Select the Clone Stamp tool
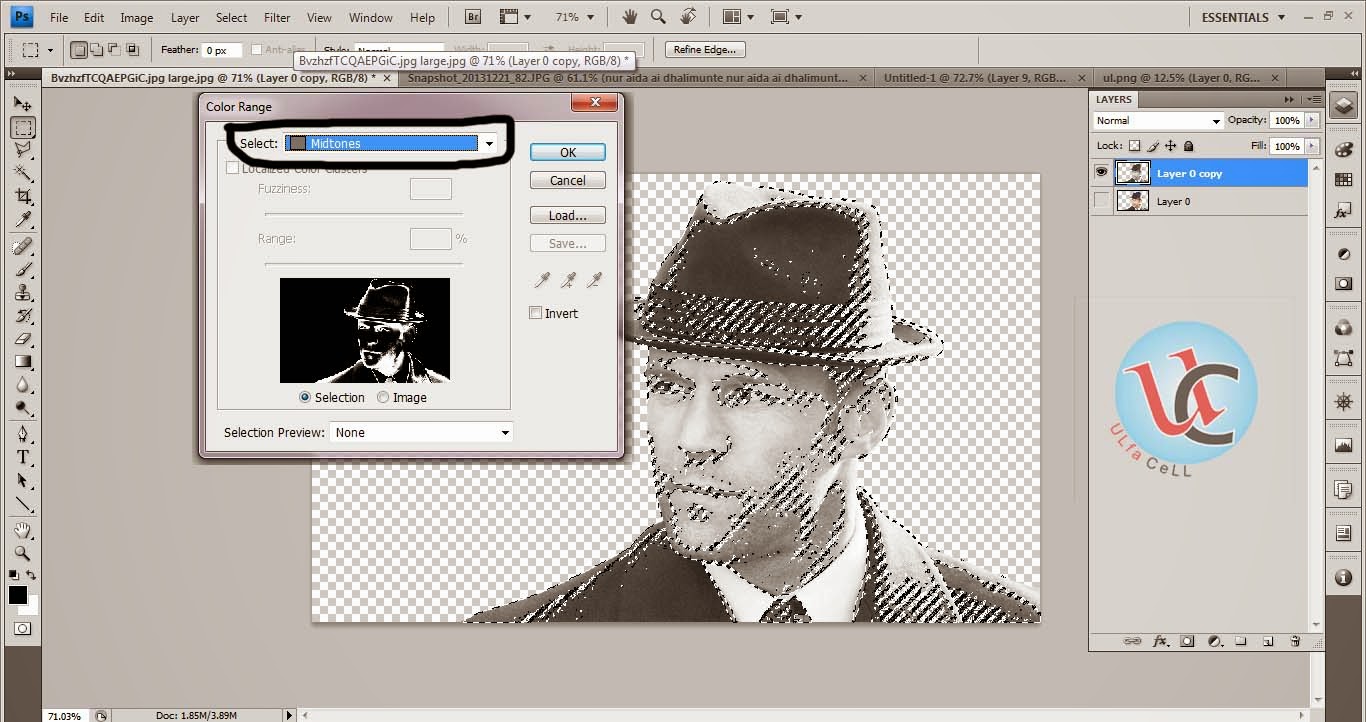Viewport: 1366px width, 722px height. [x=22, y=292]
